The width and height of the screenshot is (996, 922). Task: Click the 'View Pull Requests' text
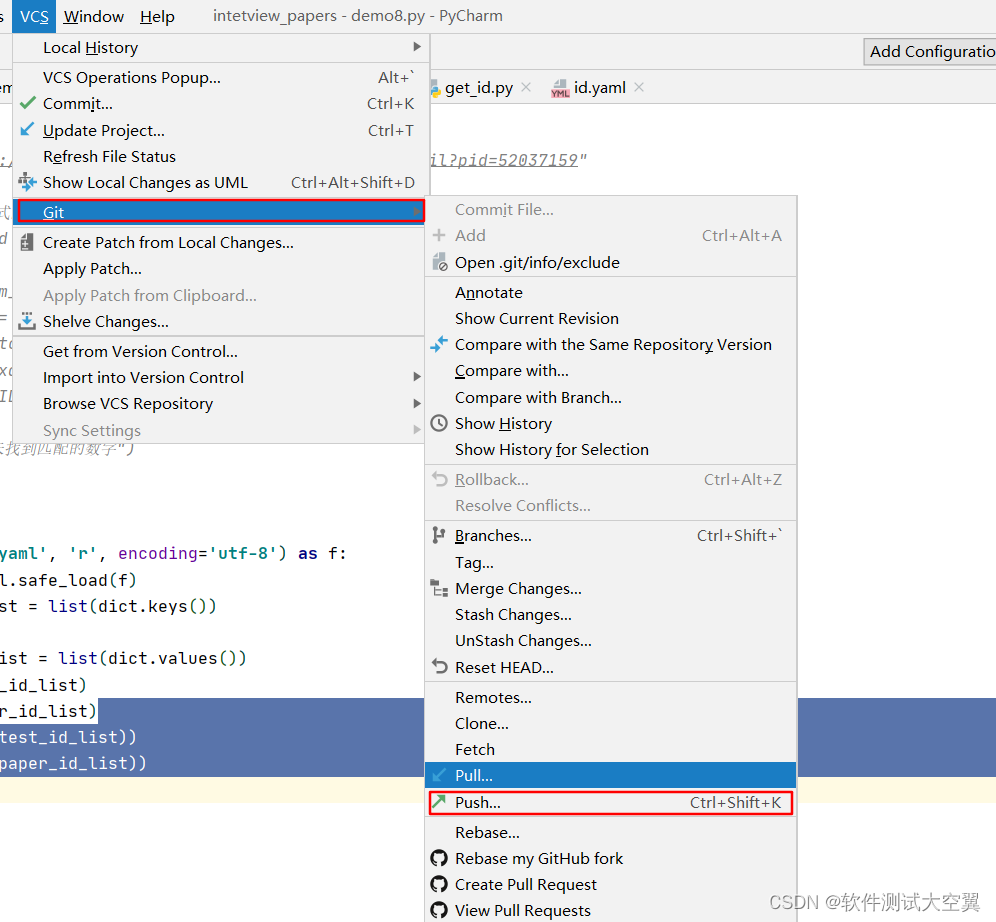(x=523, y=911)
